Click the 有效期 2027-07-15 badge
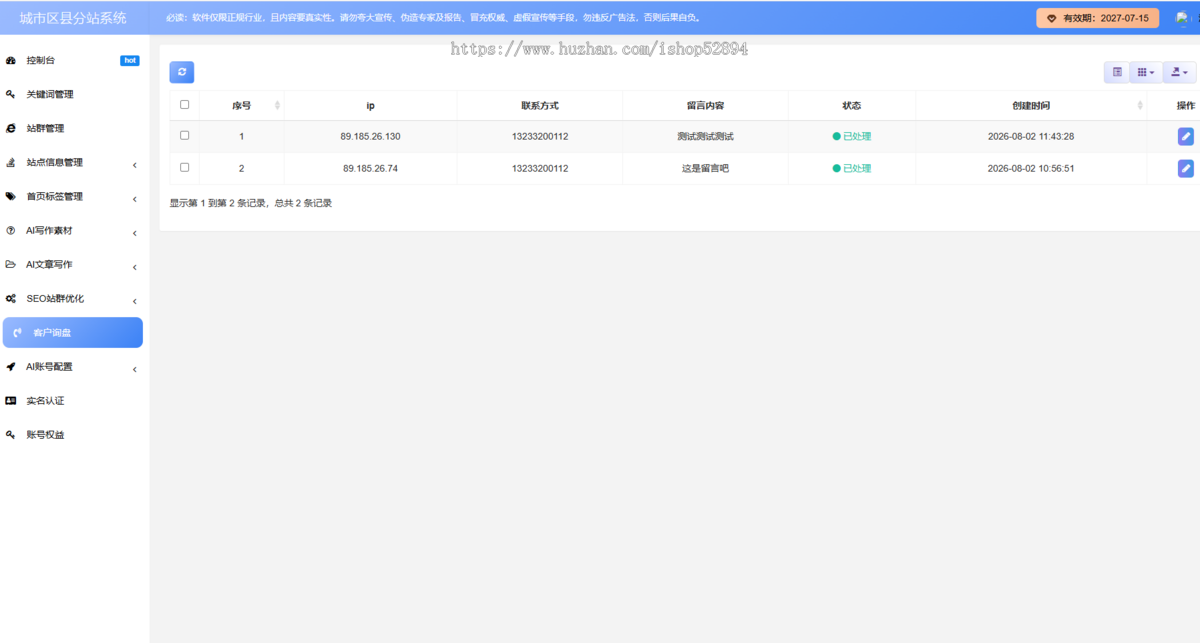1200x643 pixels. pos(1098,18)
